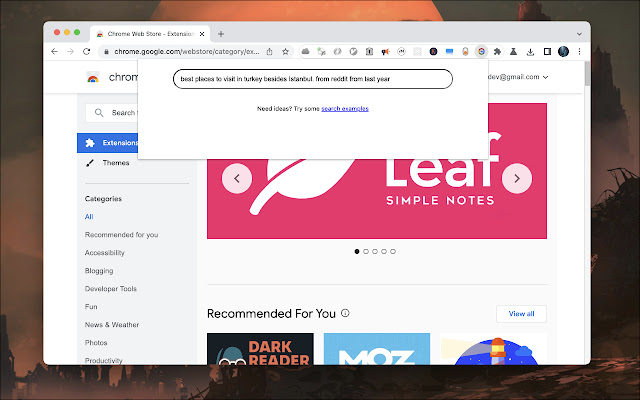The width and height of the screenshot is (640, 400).
Task: Open the Photos category
Action: point(96,342)
